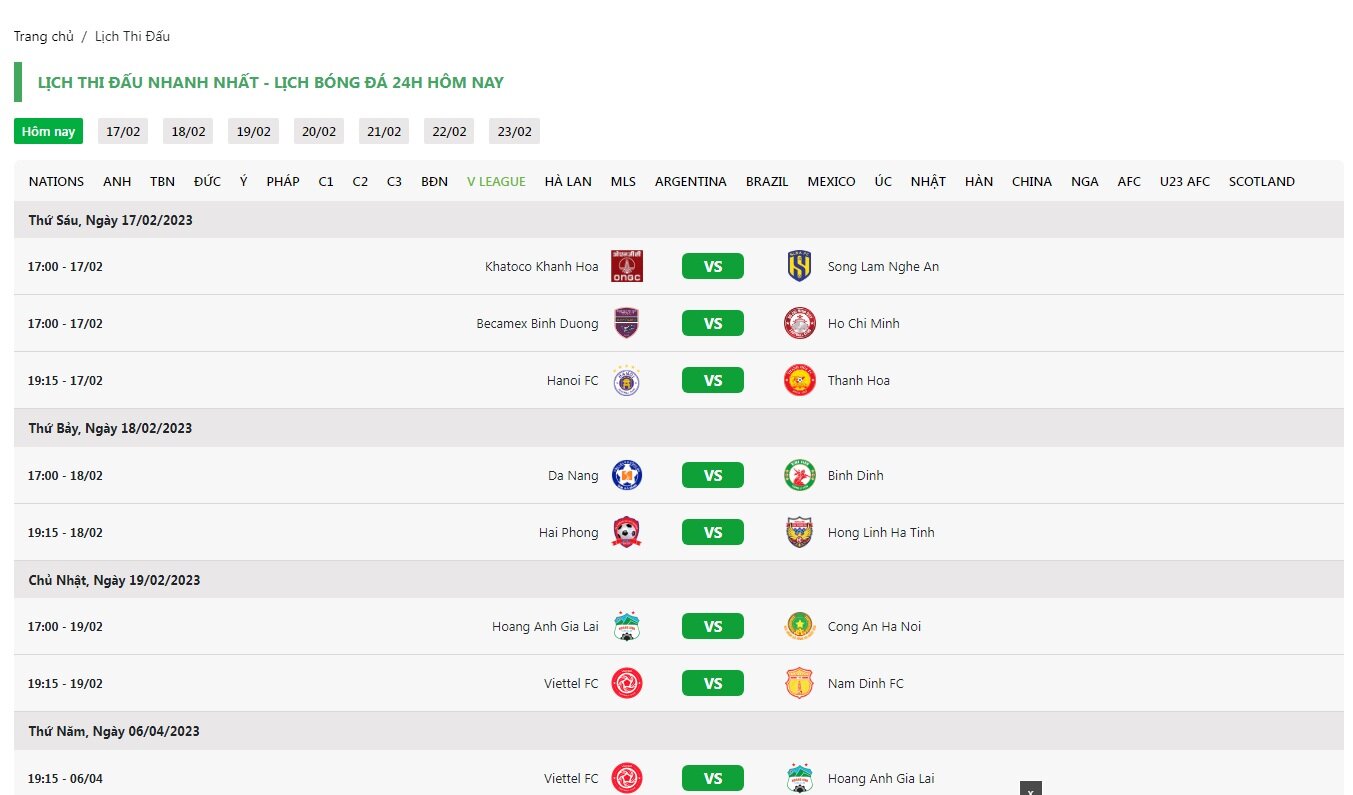Open the NATIONS league tab
The height and width of the screenshot is (795, 1353).
56,182
